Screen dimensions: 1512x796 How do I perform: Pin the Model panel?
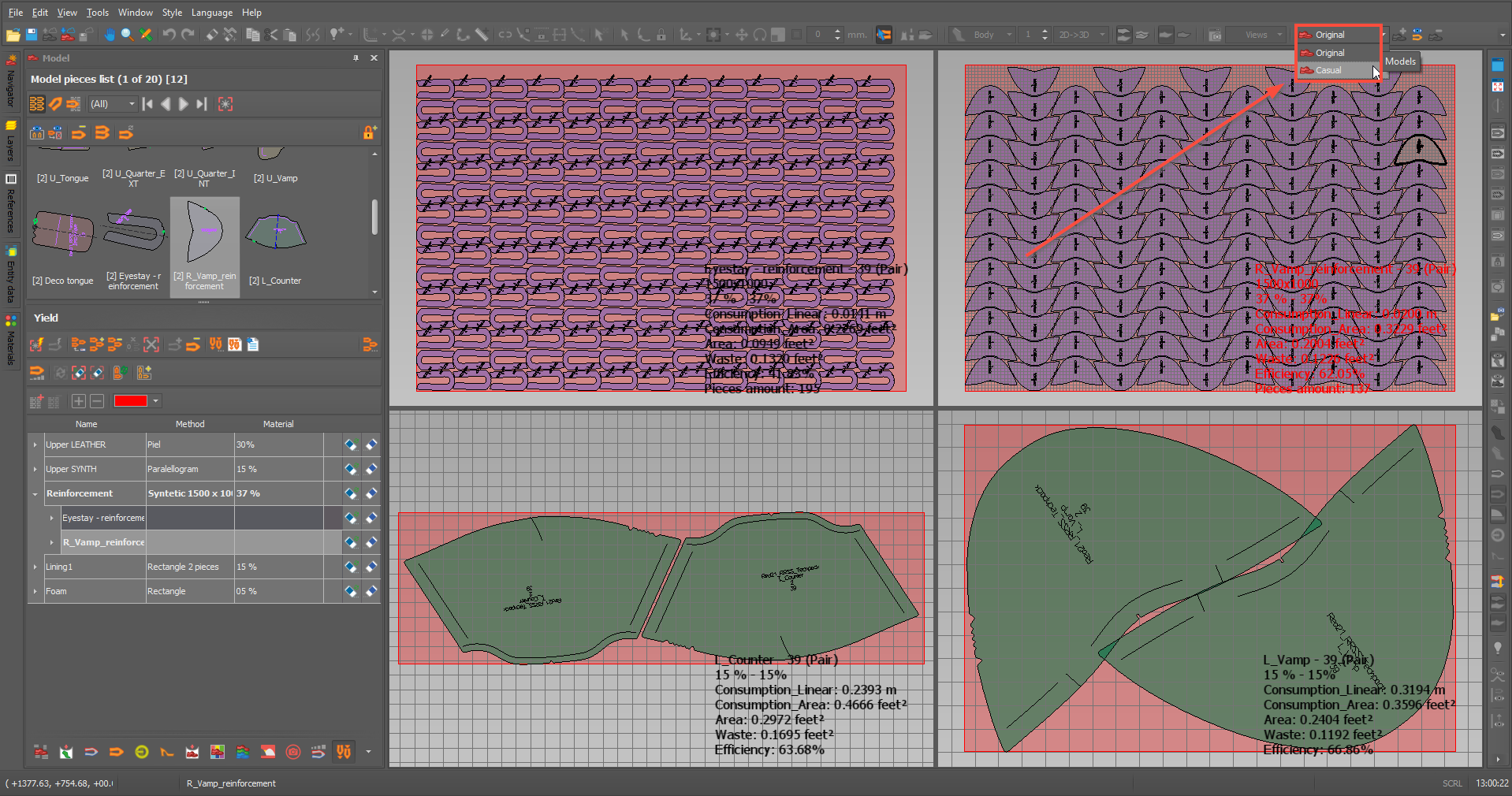click(x=356, y=58)
